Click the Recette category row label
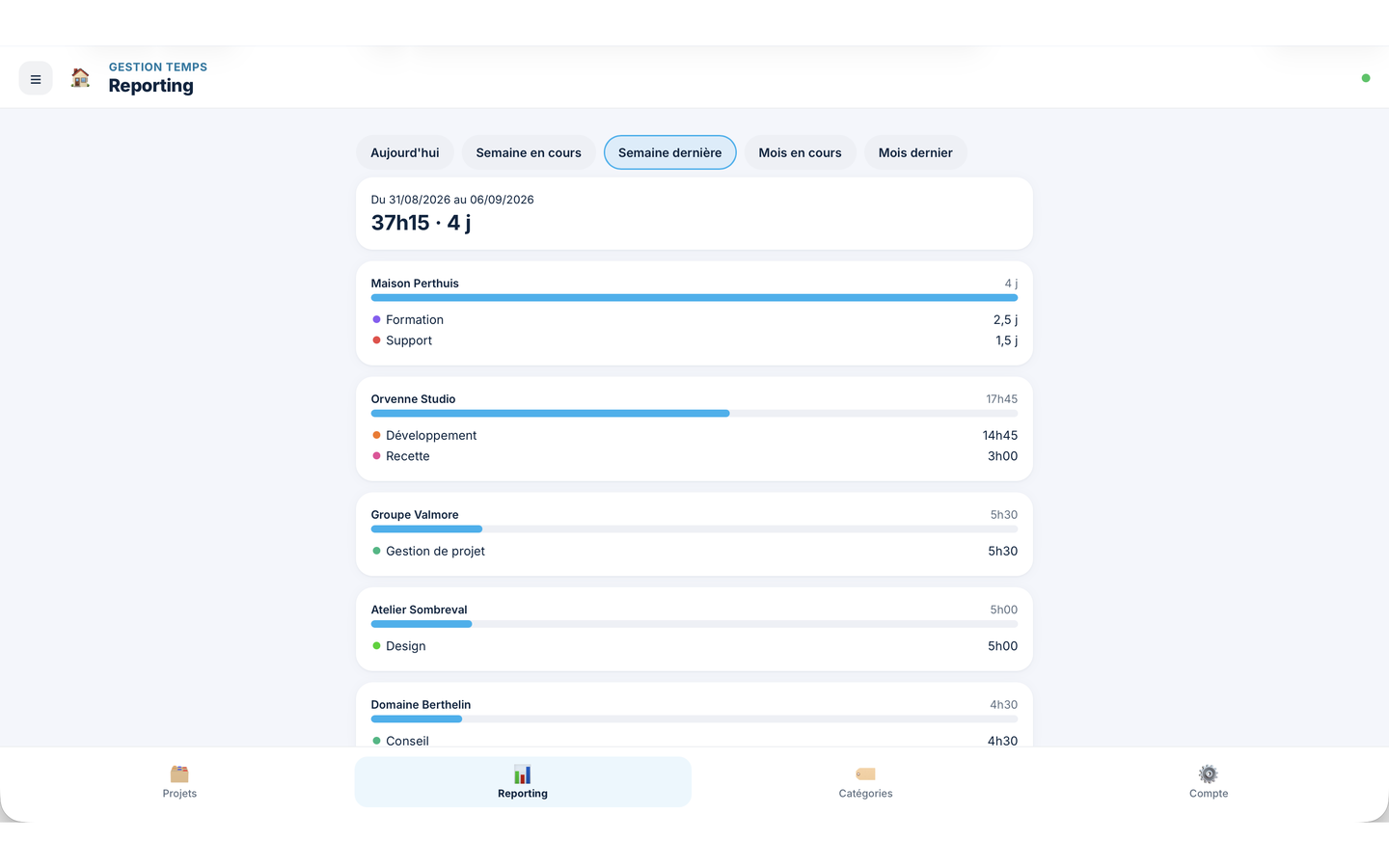 pos(408,456)
